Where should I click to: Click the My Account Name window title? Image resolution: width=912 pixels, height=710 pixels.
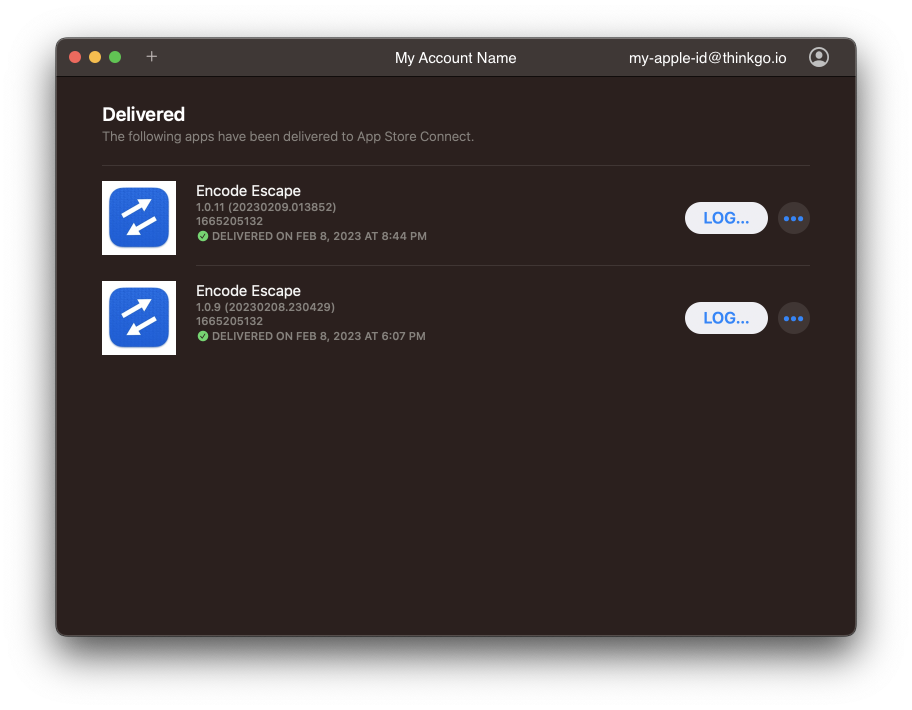pyautogui.click(x=455, y=58)
